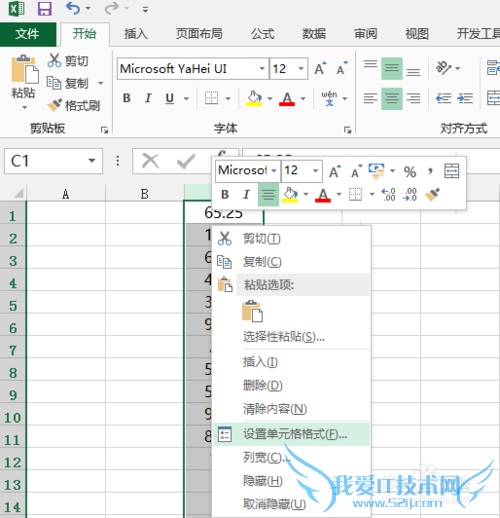
Task: Click merge and center in mini toolbar
Action: click(x=452, y=171)
